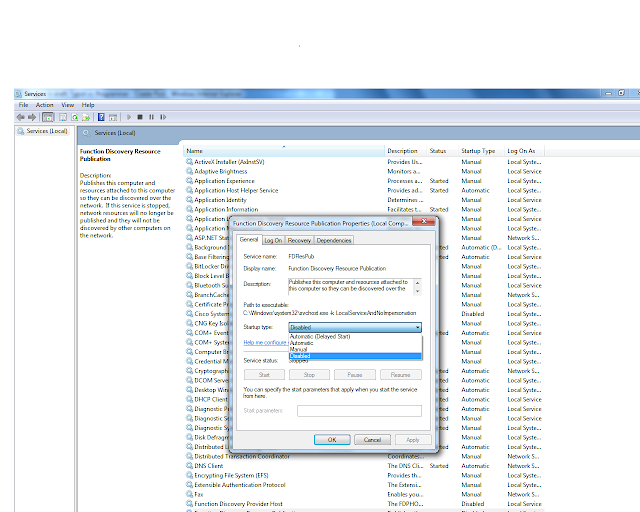
Task: Toggle the Show/Hide Action Pane toolbar icon
Action: 113,117
